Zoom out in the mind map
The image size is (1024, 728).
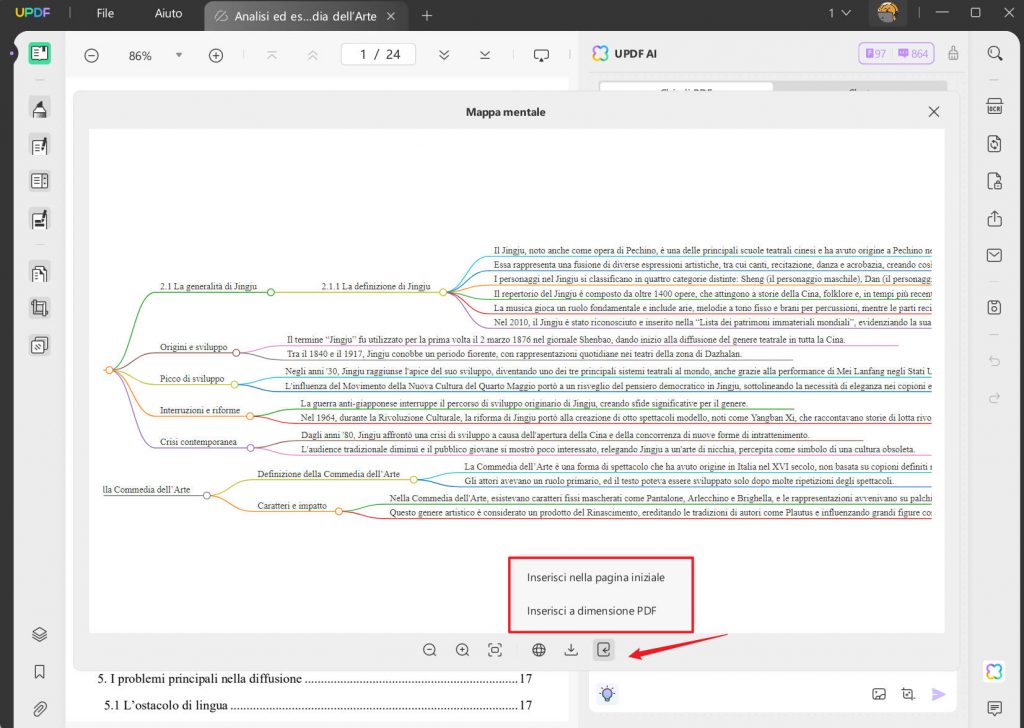pos(429,649)
